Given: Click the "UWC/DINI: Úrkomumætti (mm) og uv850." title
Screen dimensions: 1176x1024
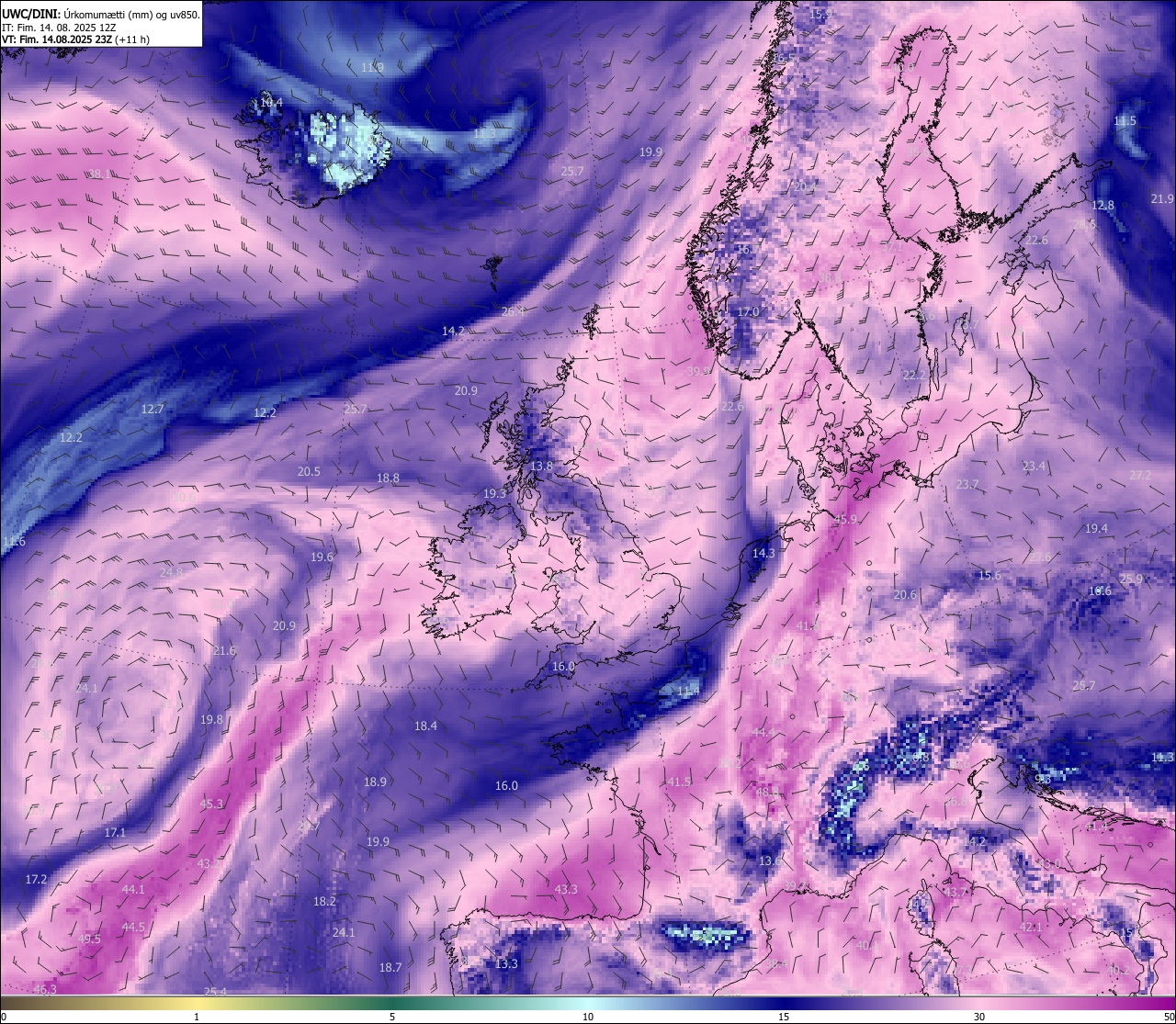Looking at the screenshot, I should 101,14.
